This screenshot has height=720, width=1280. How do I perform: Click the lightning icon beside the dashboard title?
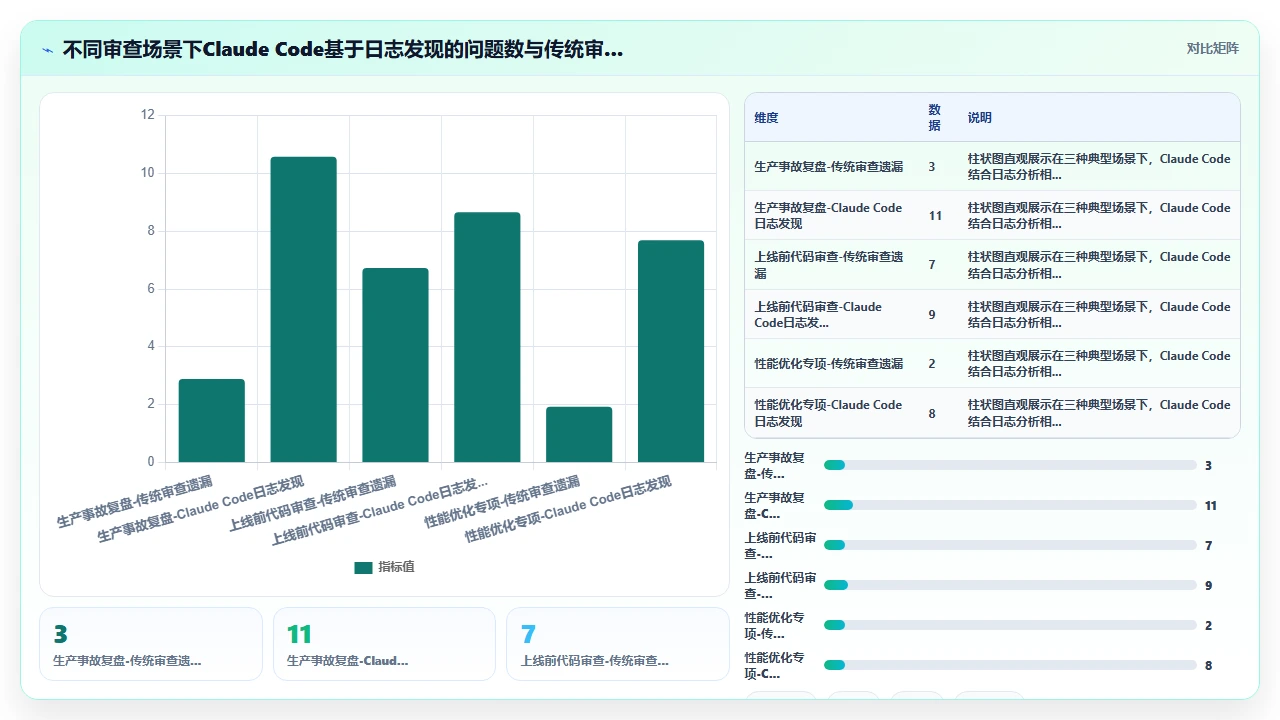click(47, 49)
